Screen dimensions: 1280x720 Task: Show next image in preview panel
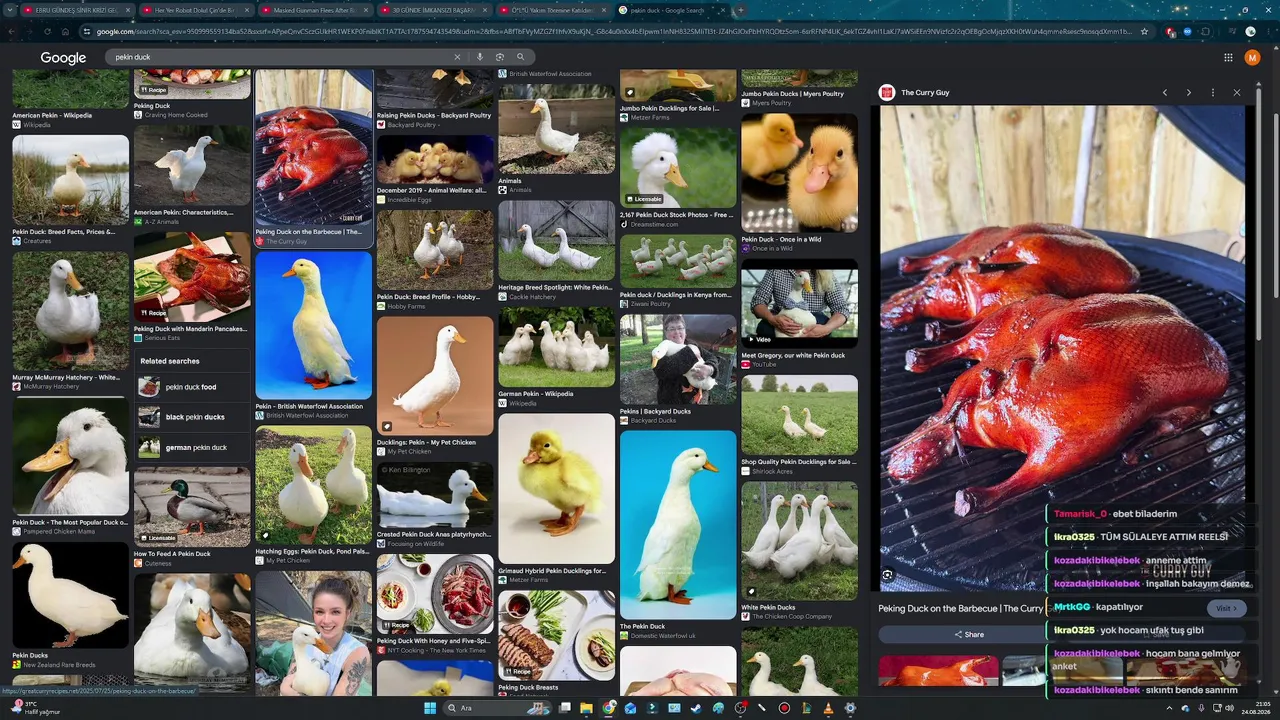click(x=1189, y=93)
